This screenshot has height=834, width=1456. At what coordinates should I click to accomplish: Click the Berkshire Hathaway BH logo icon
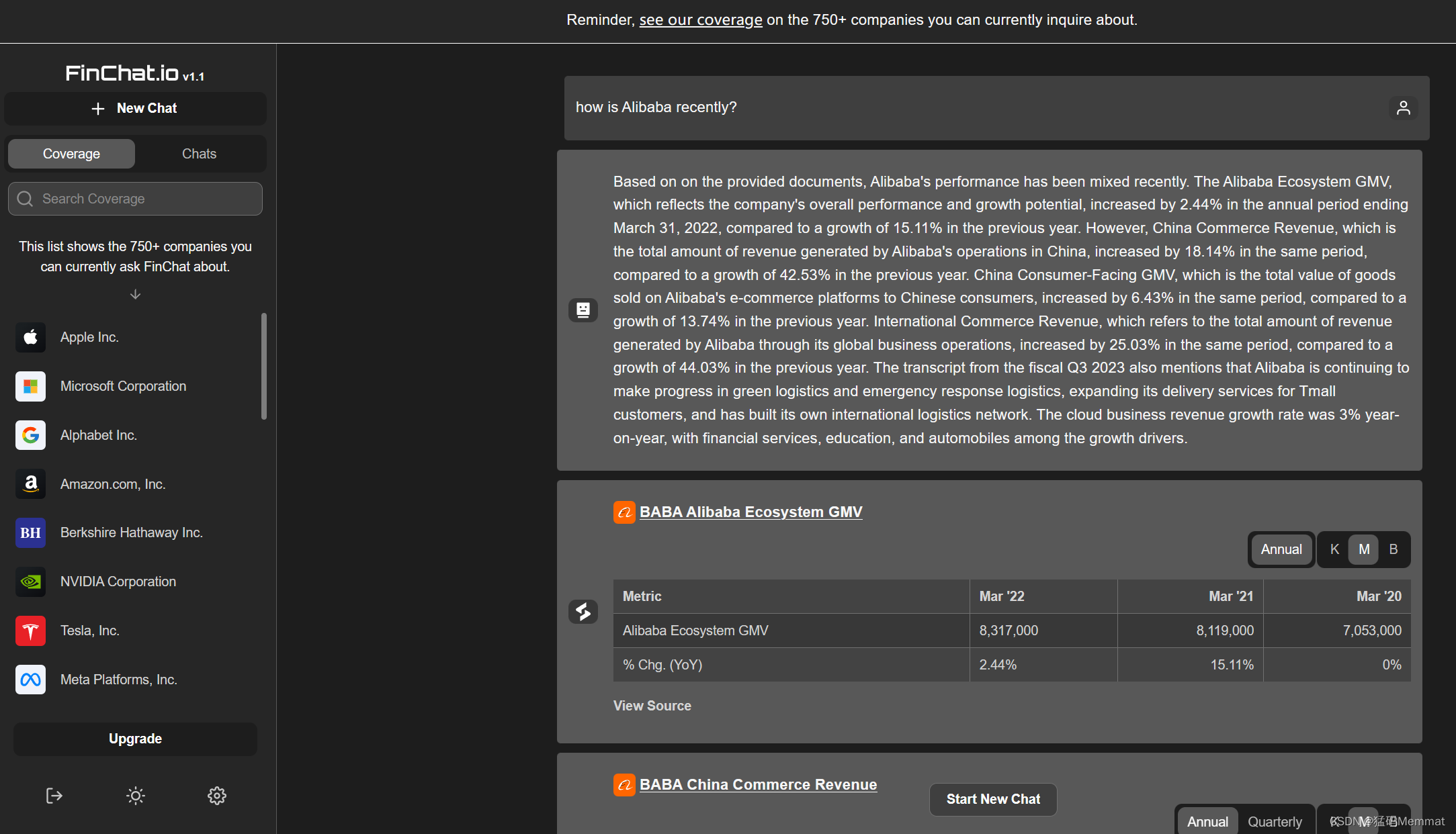point(30,532)
